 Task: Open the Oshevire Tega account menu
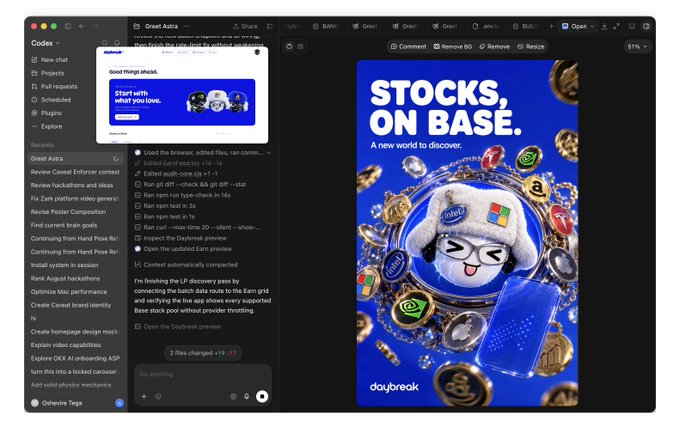tap(56, 403)
